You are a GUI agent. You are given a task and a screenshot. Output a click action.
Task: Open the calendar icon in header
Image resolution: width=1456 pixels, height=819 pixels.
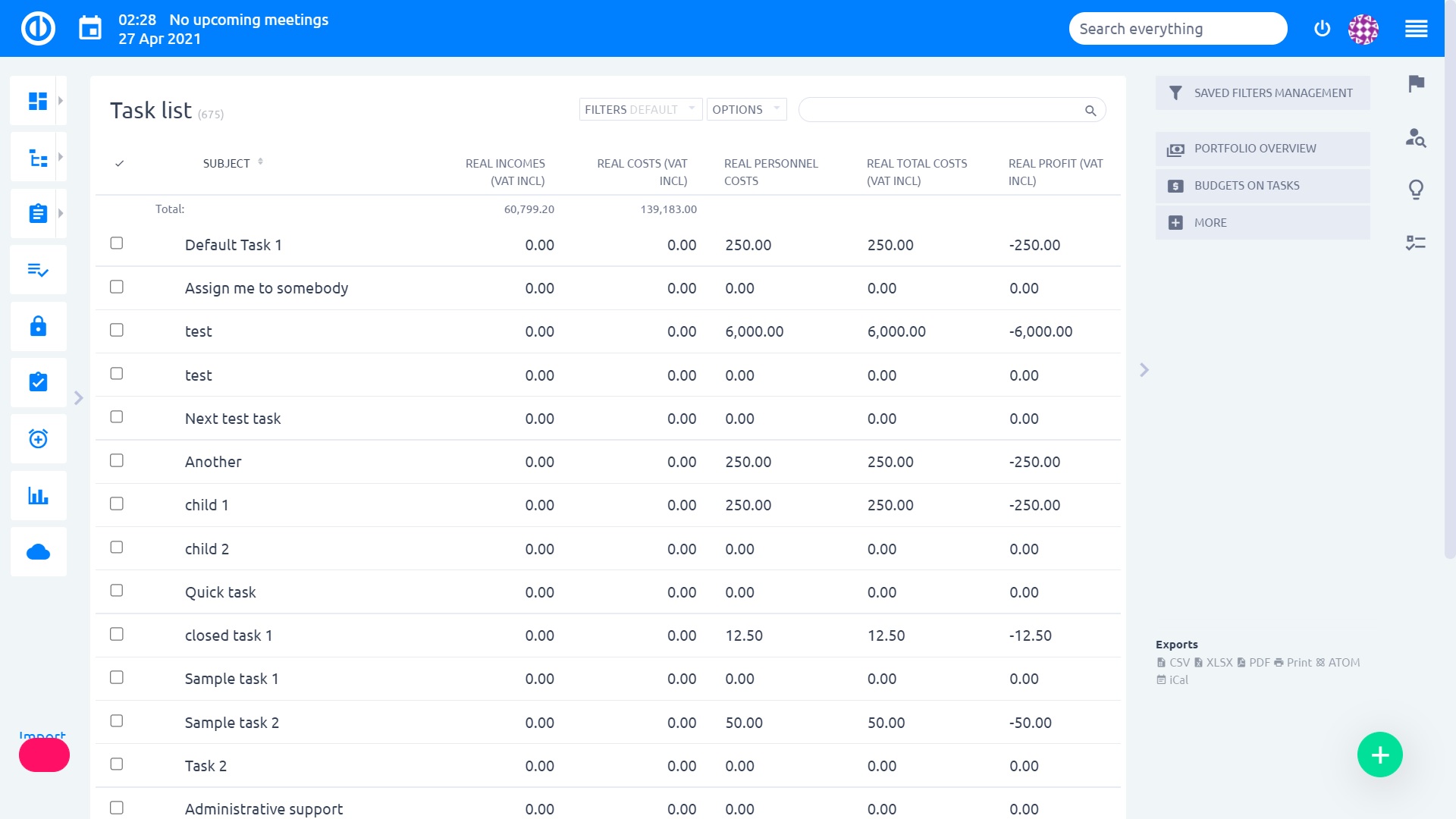(90, 29)
